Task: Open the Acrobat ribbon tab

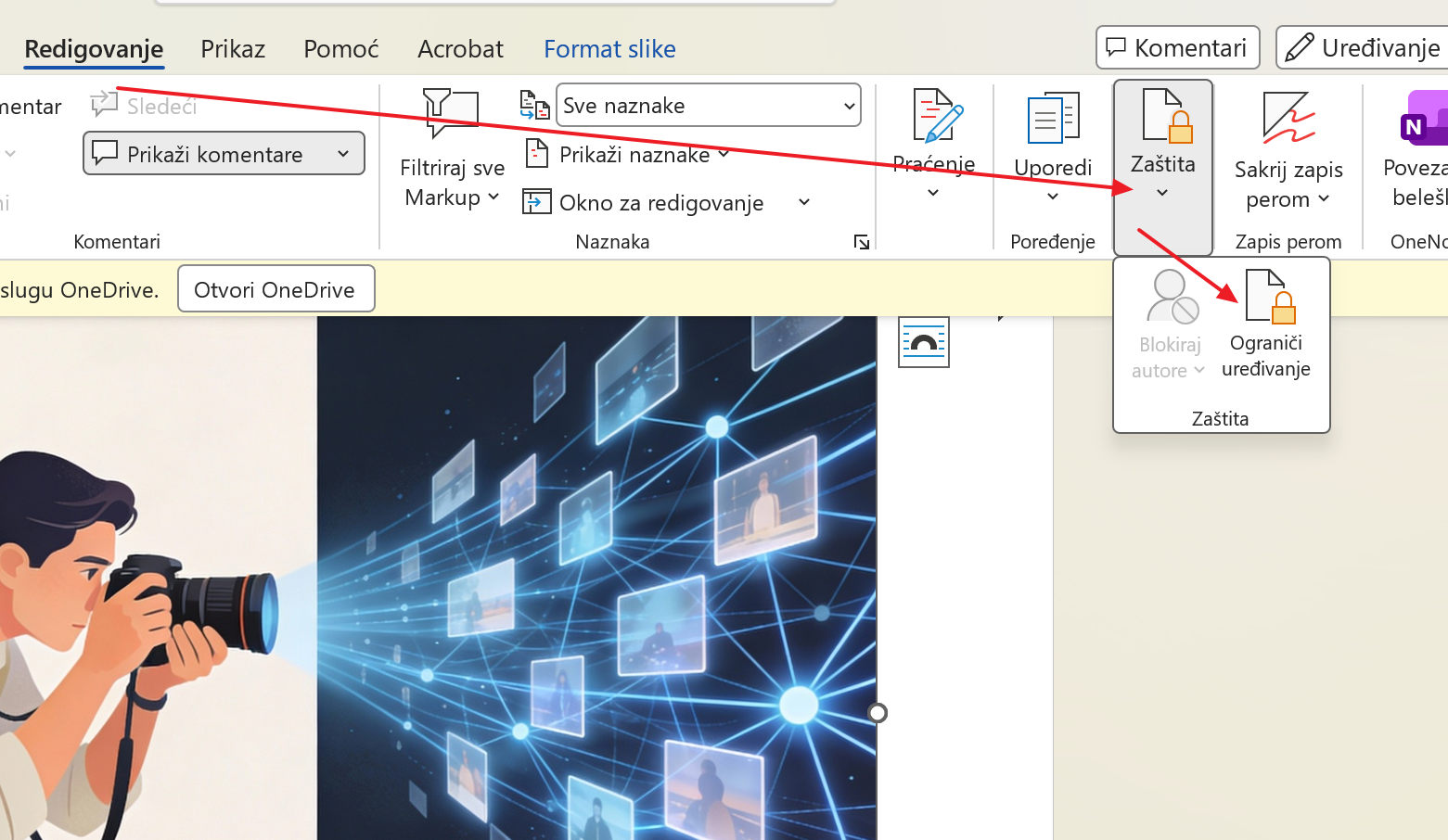Action: (460, 49)
